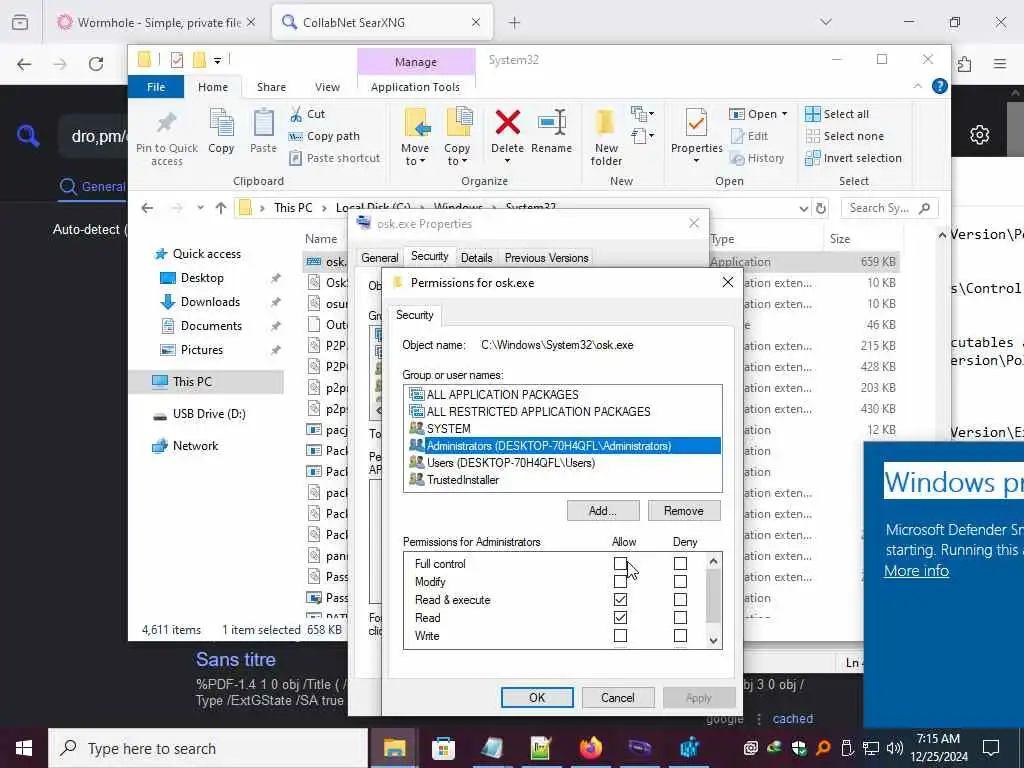Screen dimensions: 1024x768
Task: Click Select none in ribbon
Action: [x=844, y=136]
